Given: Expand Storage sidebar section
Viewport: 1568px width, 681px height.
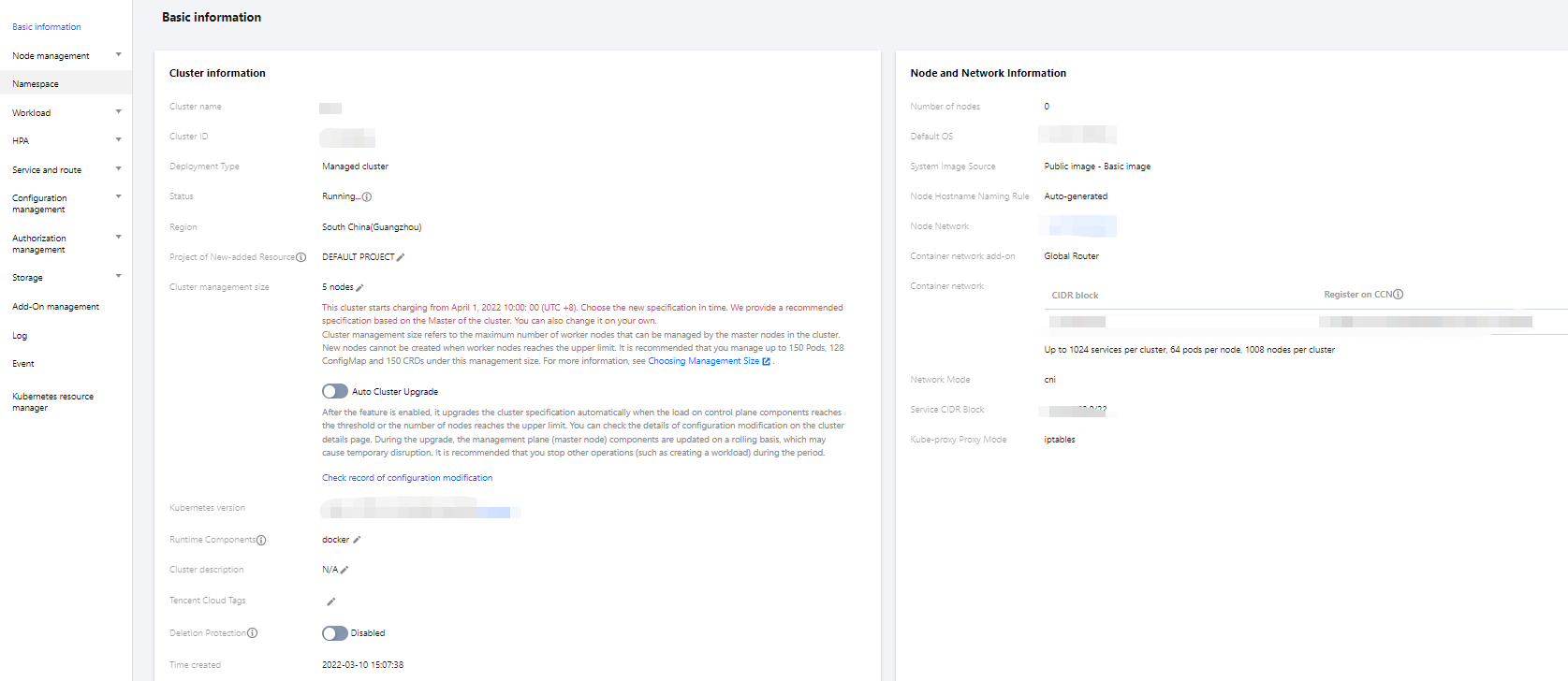Looking at the screenshot, I should [x=118, y=277].
